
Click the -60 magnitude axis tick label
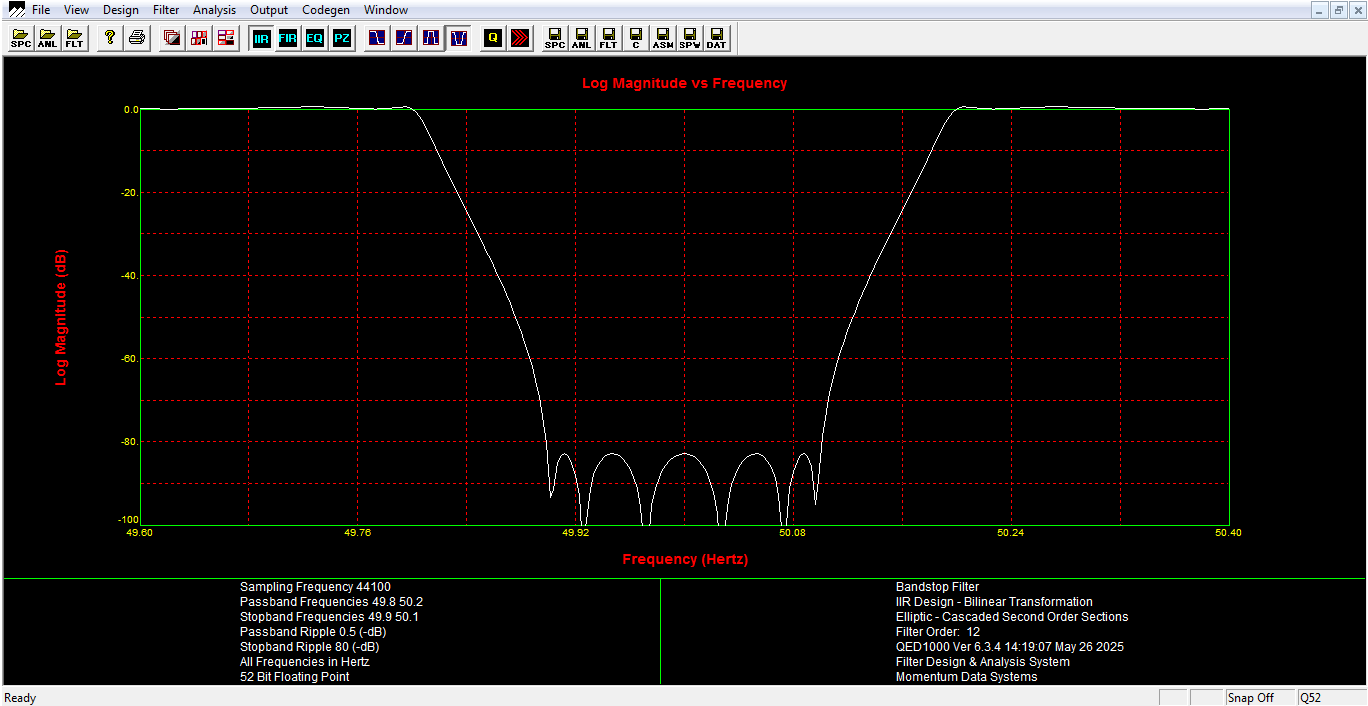[130, 358]
